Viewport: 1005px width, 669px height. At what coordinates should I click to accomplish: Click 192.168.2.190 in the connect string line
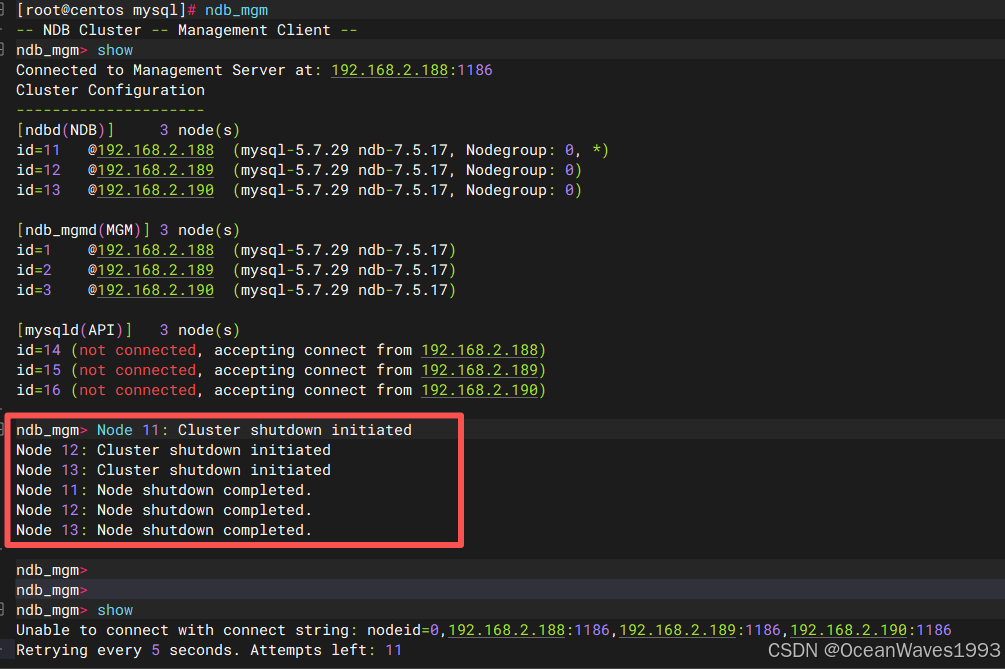(849, 630)
